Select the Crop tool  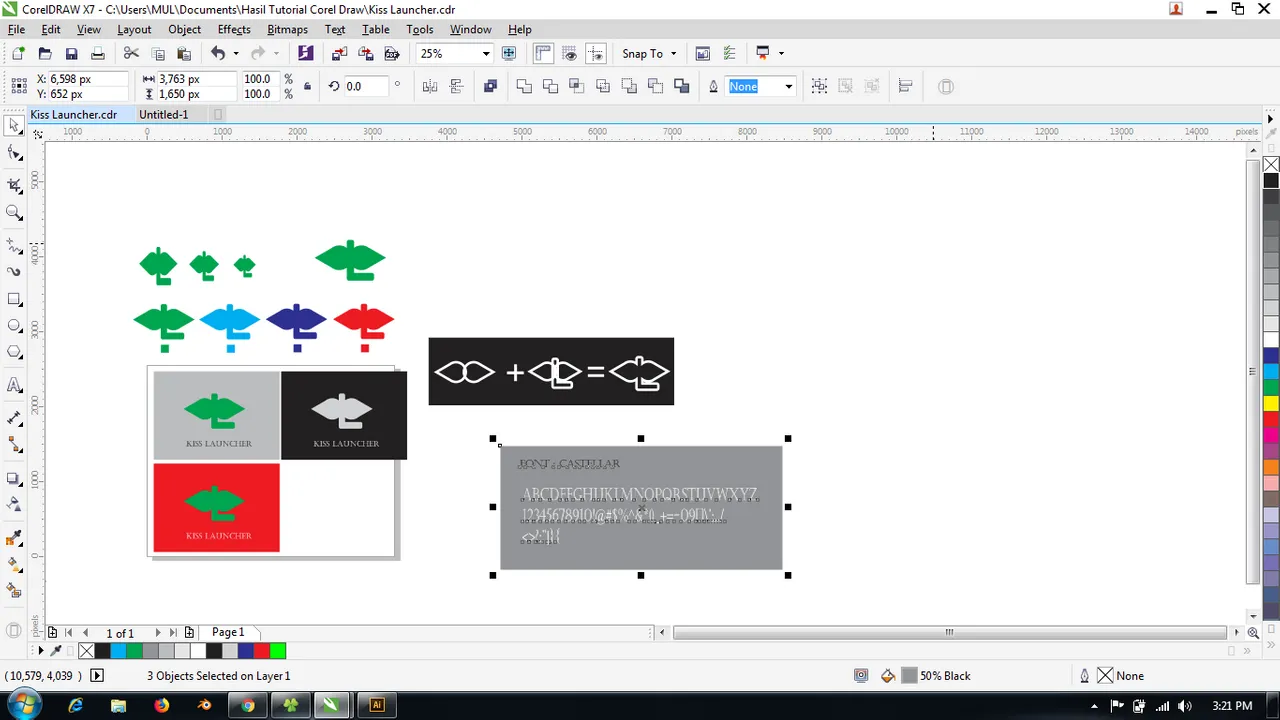14,185
